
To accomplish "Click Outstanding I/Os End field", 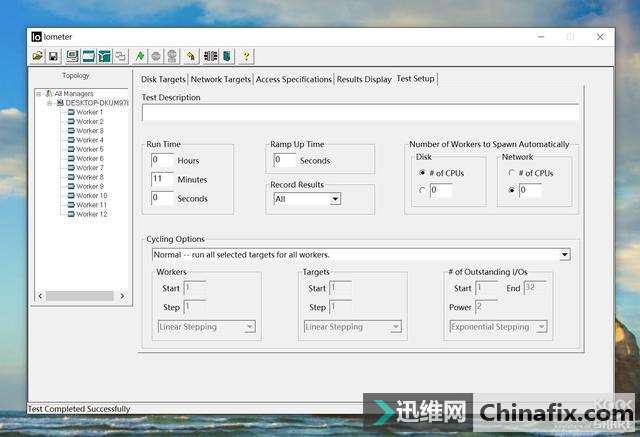I will tap(535, 288).
